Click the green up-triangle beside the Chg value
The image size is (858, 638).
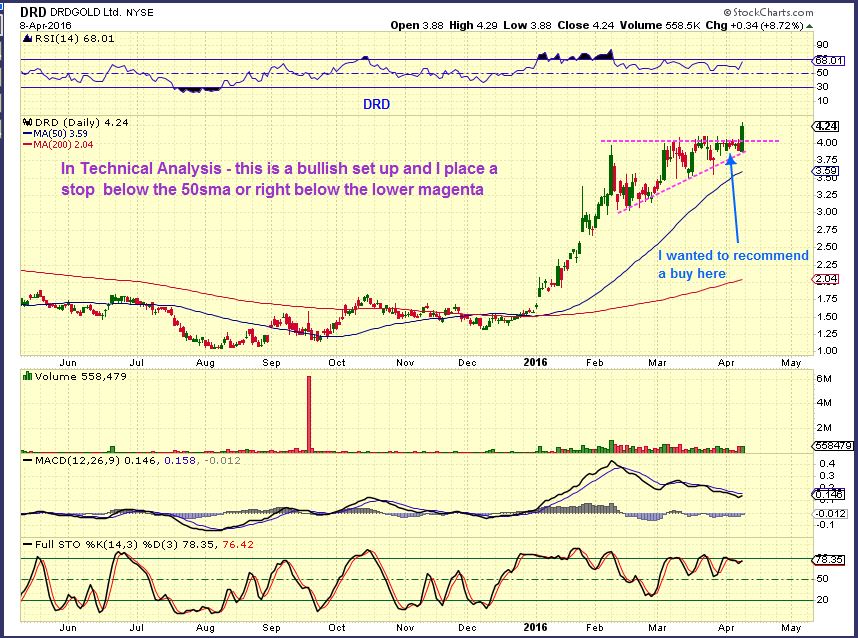tap(809, 26)
